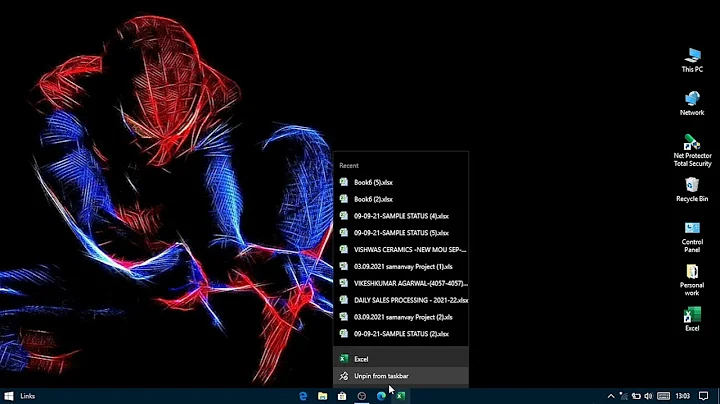
Task: Open VISHWAS CERAMICS -NEW MOU recent file
Action: coord(400,250)
